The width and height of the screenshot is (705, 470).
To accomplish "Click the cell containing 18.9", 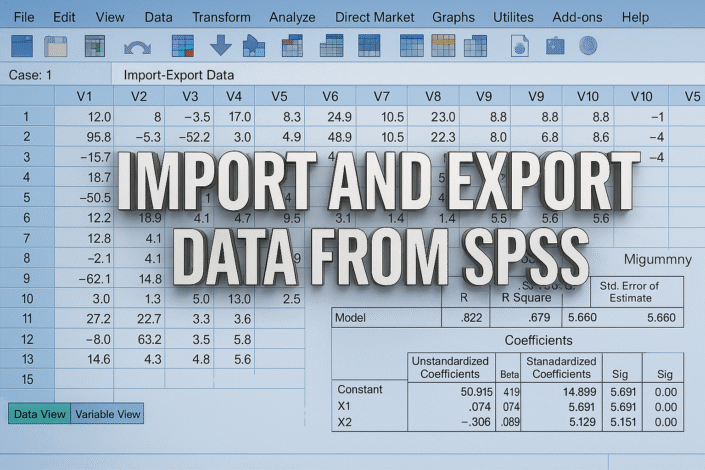I will tap(139, 218).
